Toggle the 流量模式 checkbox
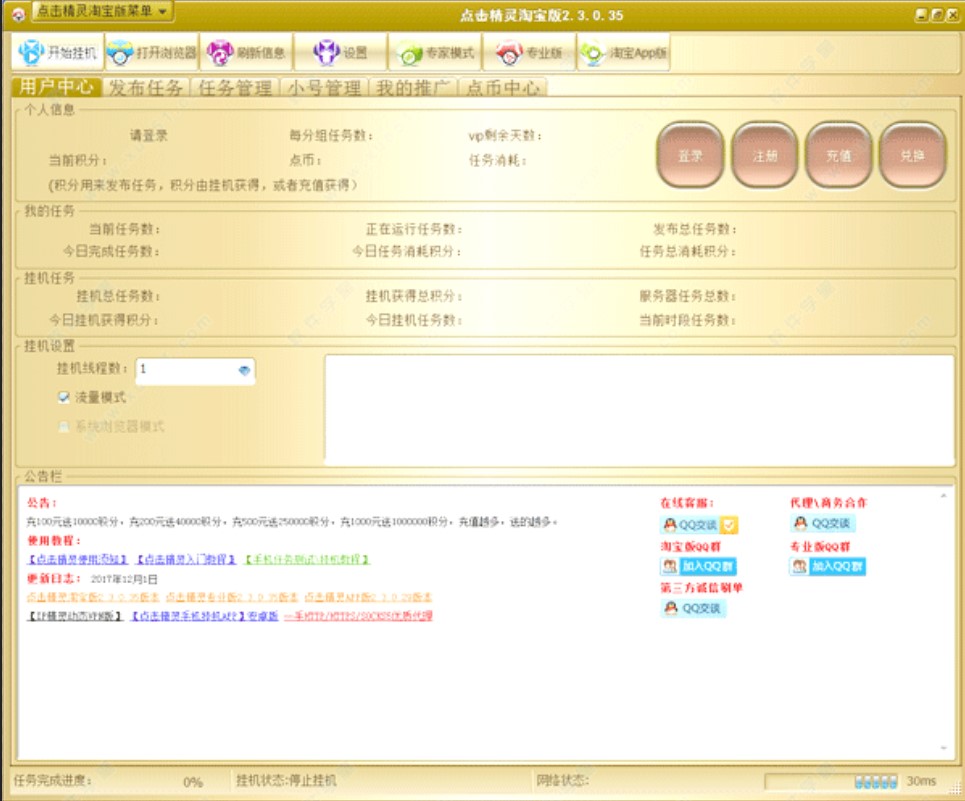The width and height of the screenshot is (965, 801). tap(64, 397)
